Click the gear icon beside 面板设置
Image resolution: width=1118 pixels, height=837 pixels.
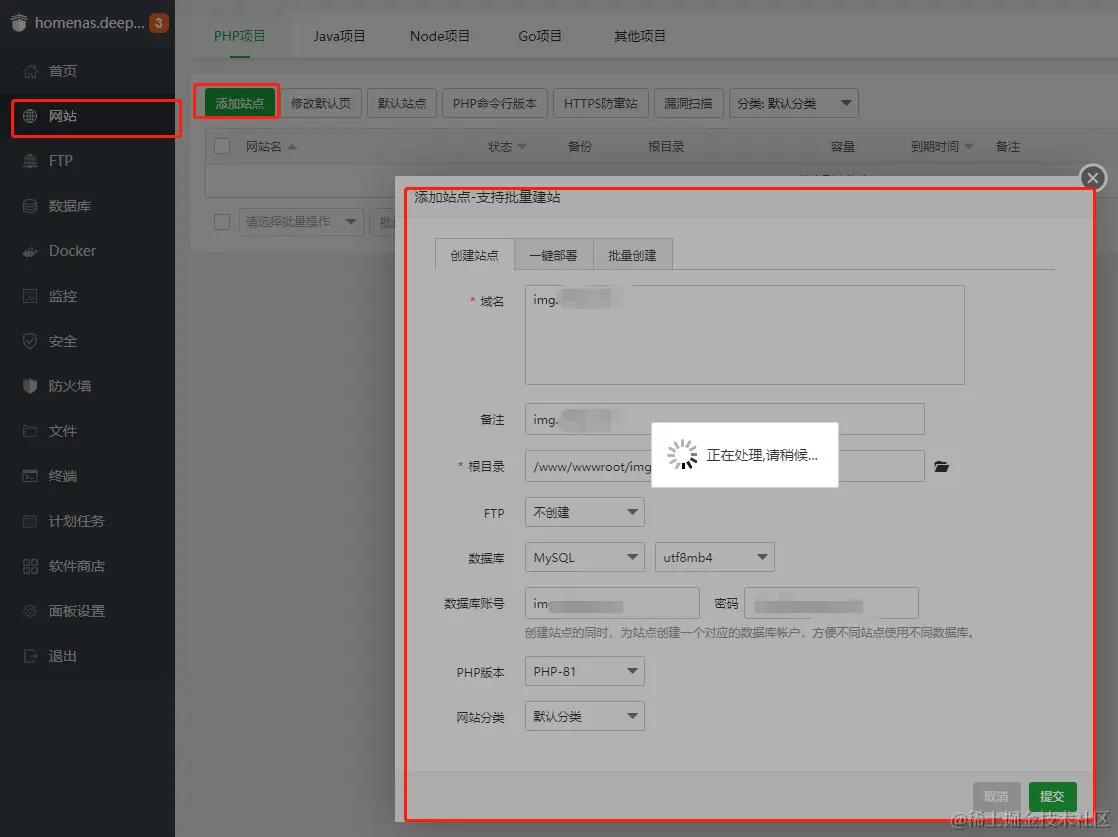30,611
